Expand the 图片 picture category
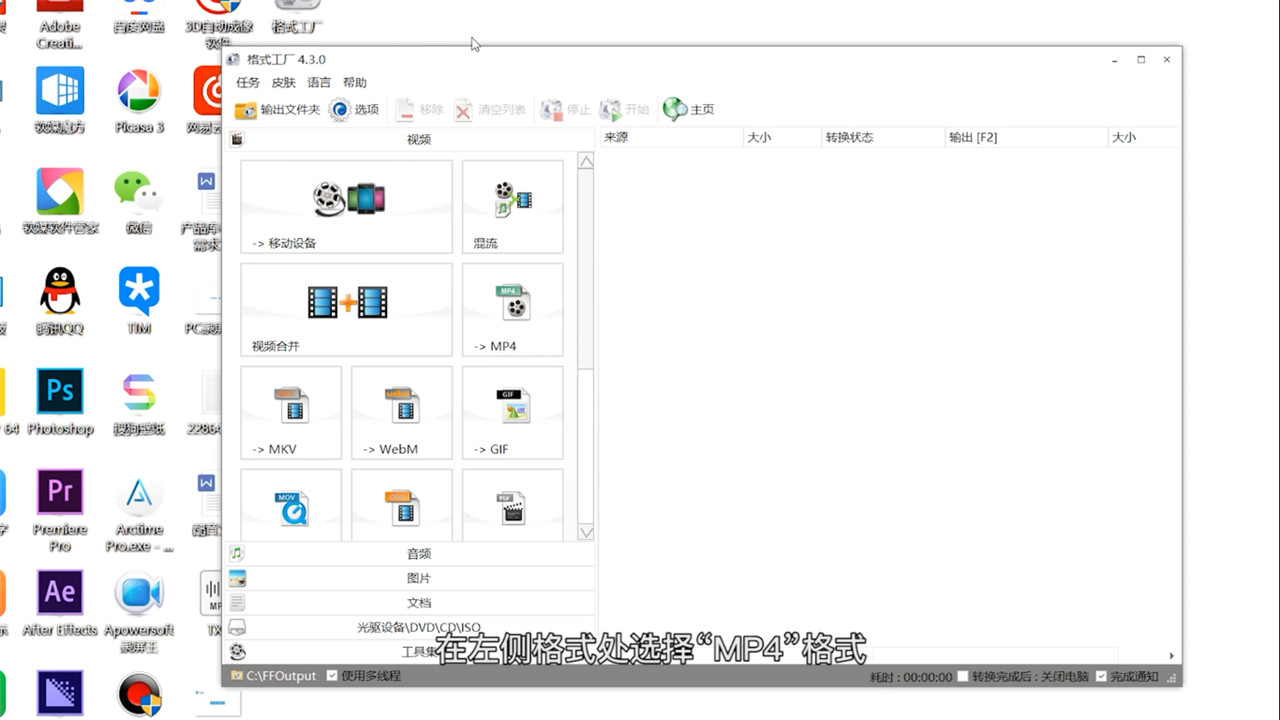 click(x=410, y=578)
